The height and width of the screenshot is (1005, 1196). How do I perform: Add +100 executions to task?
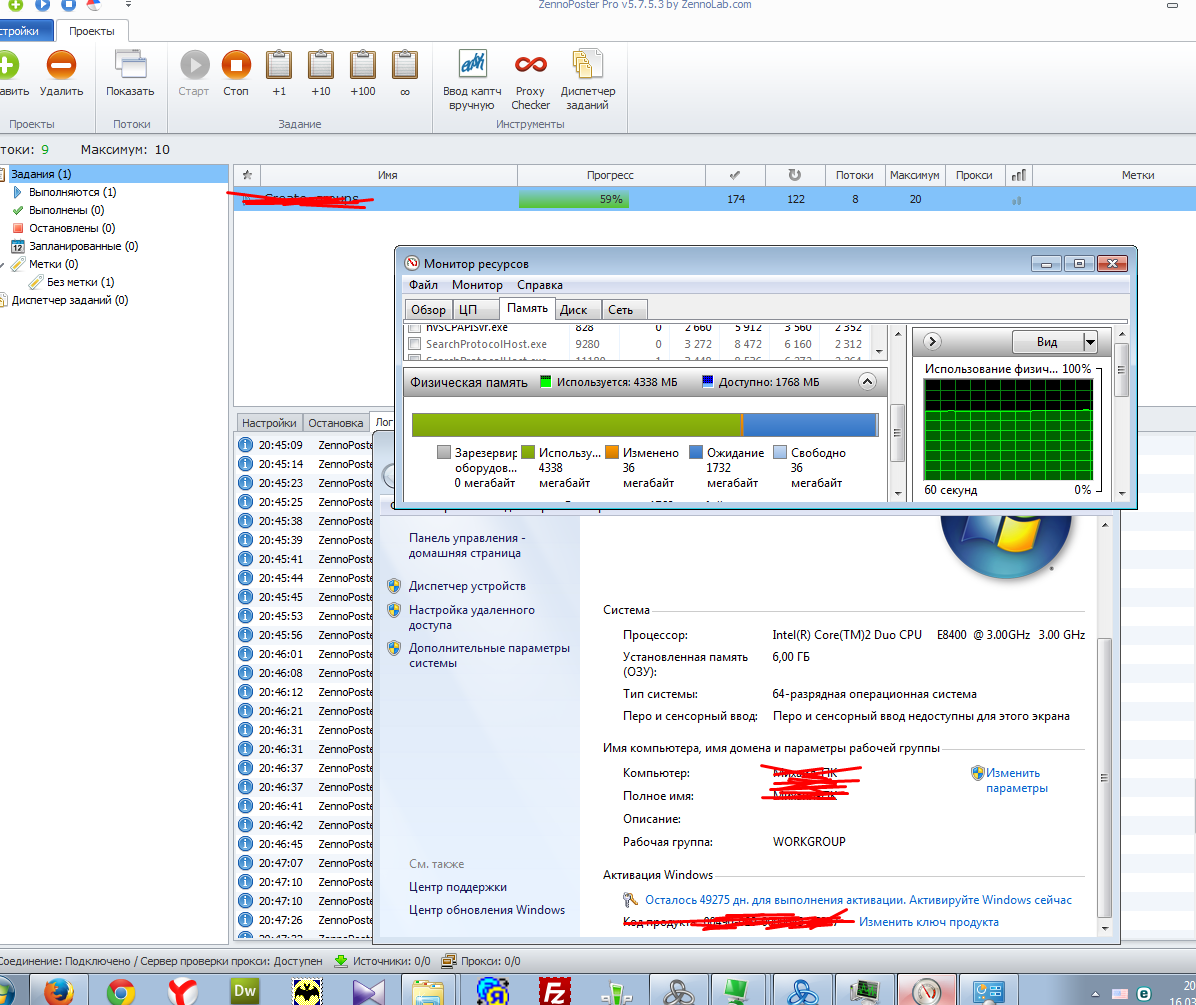click(x=362, y=74)
